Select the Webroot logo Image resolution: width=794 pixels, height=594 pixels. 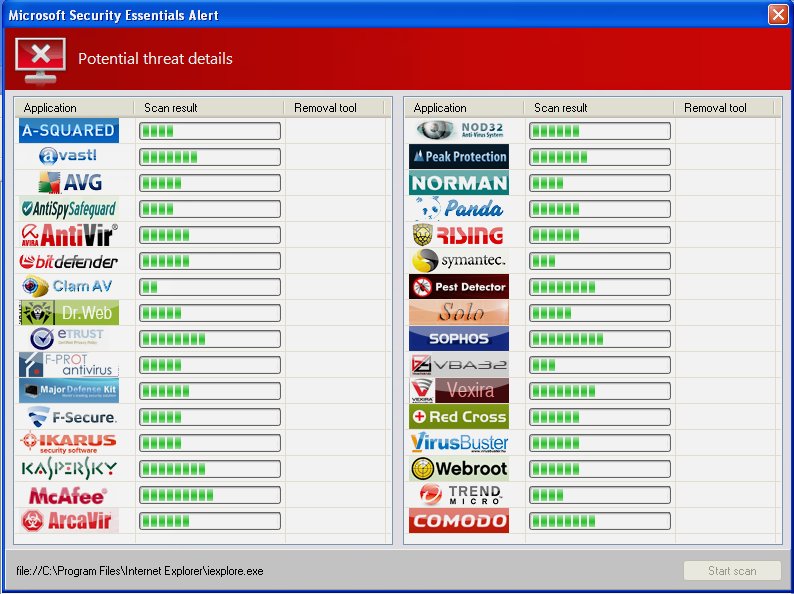pos(459,469)
